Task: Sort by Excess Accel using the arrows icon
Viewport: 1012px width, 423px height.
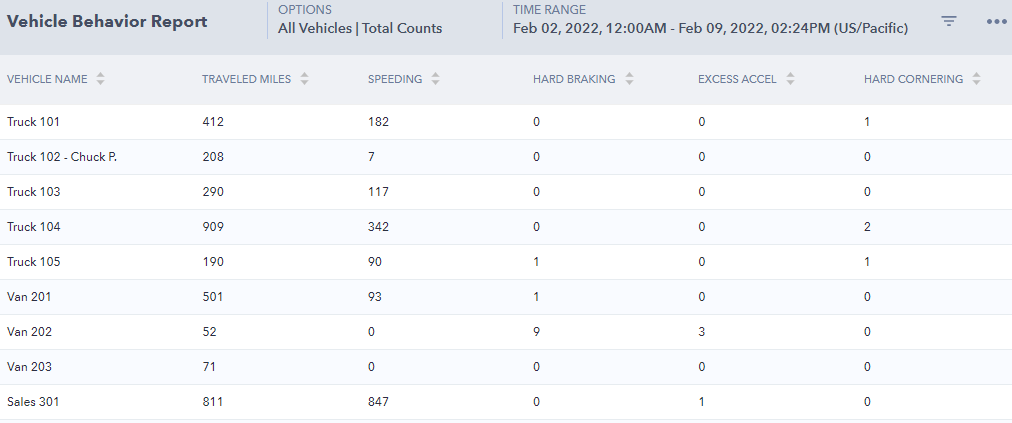Action: pos(790,79)
